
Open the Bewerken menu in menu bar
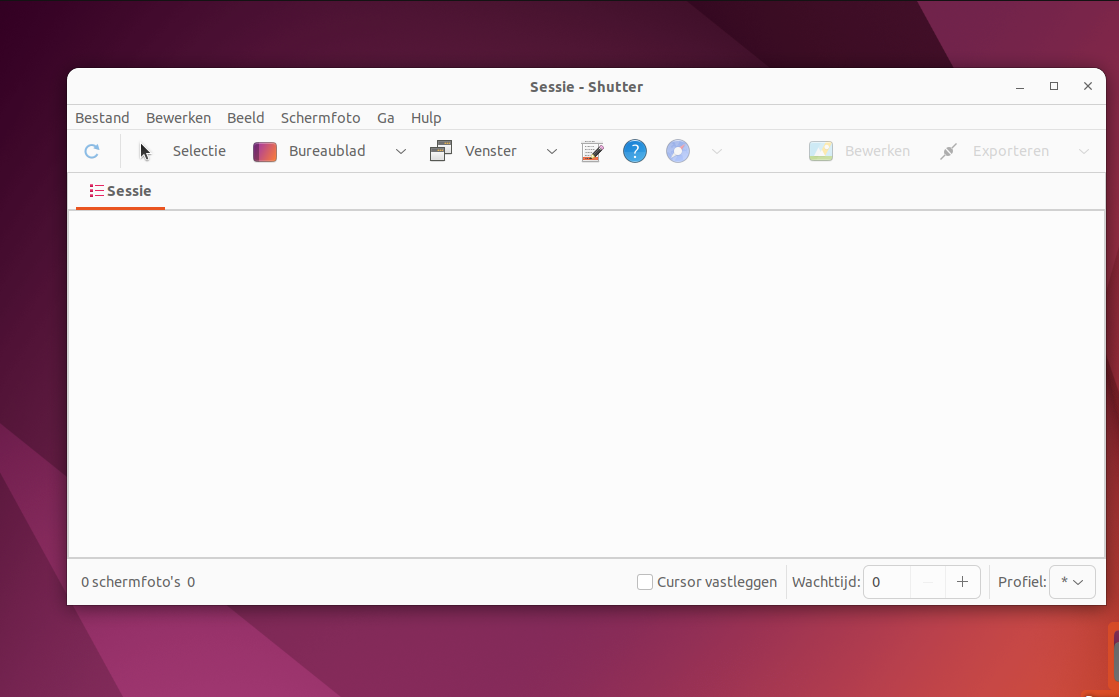click(x=178, y=118)
